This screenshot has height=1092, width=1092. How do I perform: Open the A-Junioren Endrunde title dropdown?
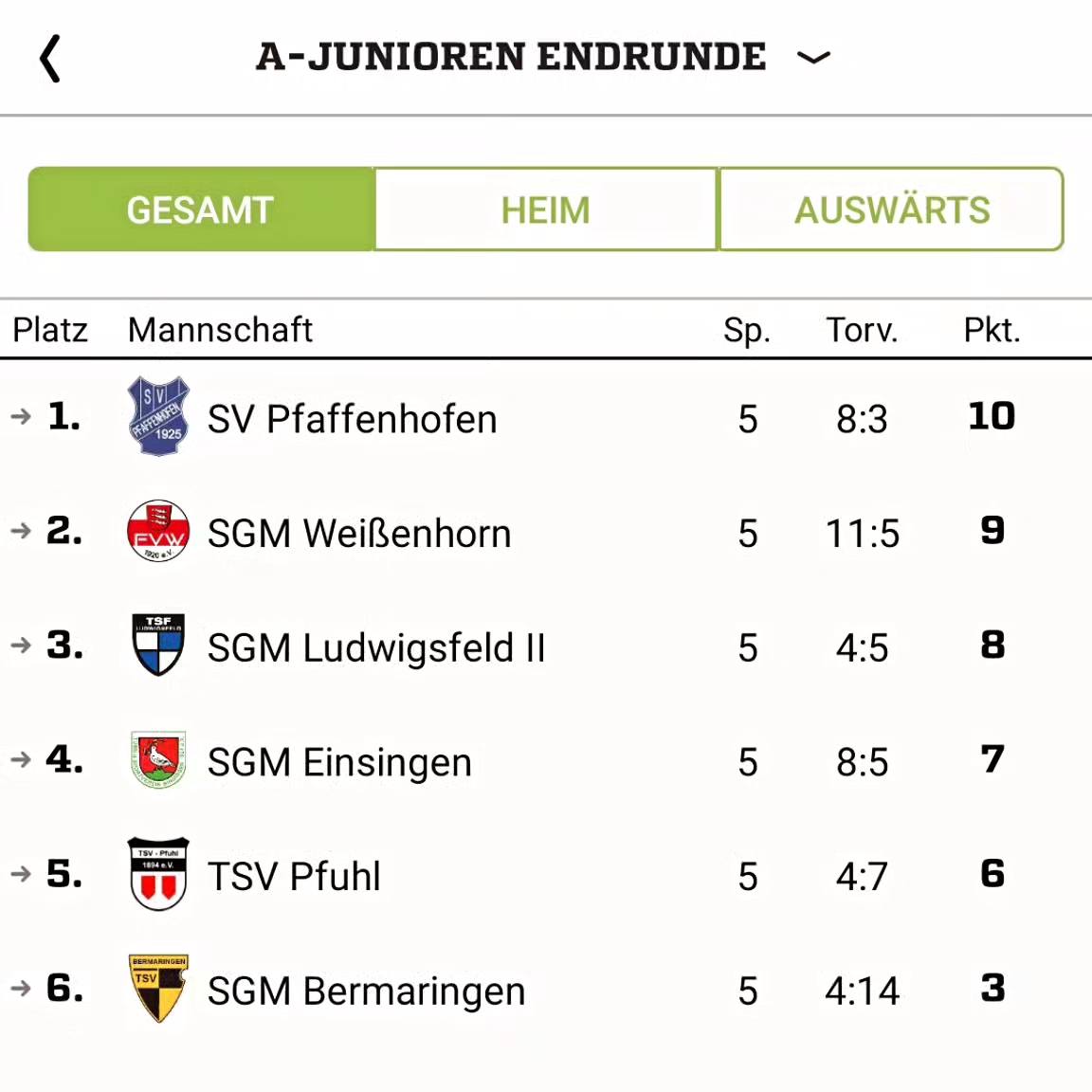(511, 57)
